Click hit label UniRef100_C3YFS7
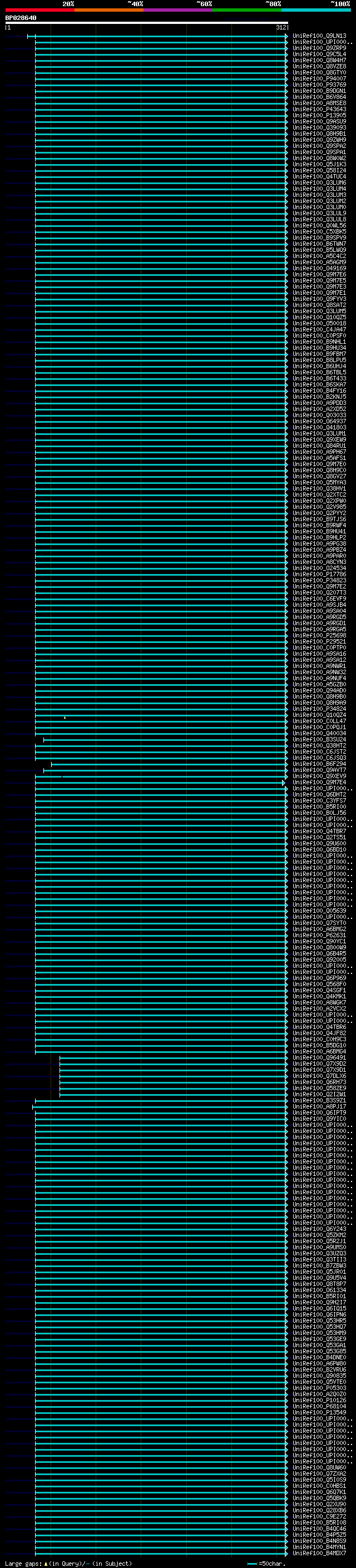356x1568 pixels. tap(319, 801)
